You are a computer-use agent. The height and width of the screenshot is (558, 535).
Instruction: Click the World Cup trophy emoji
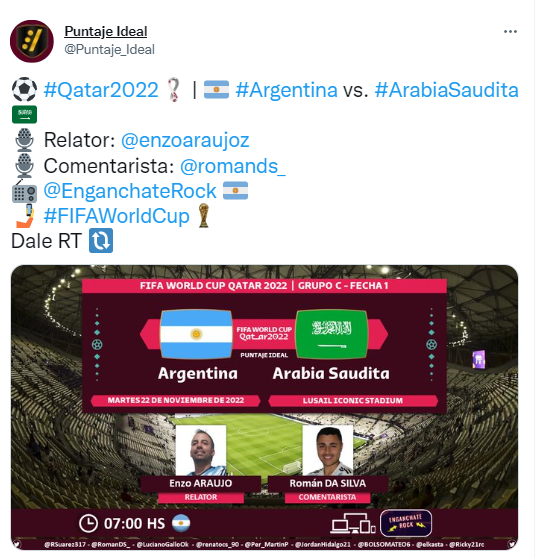point(204,215)
